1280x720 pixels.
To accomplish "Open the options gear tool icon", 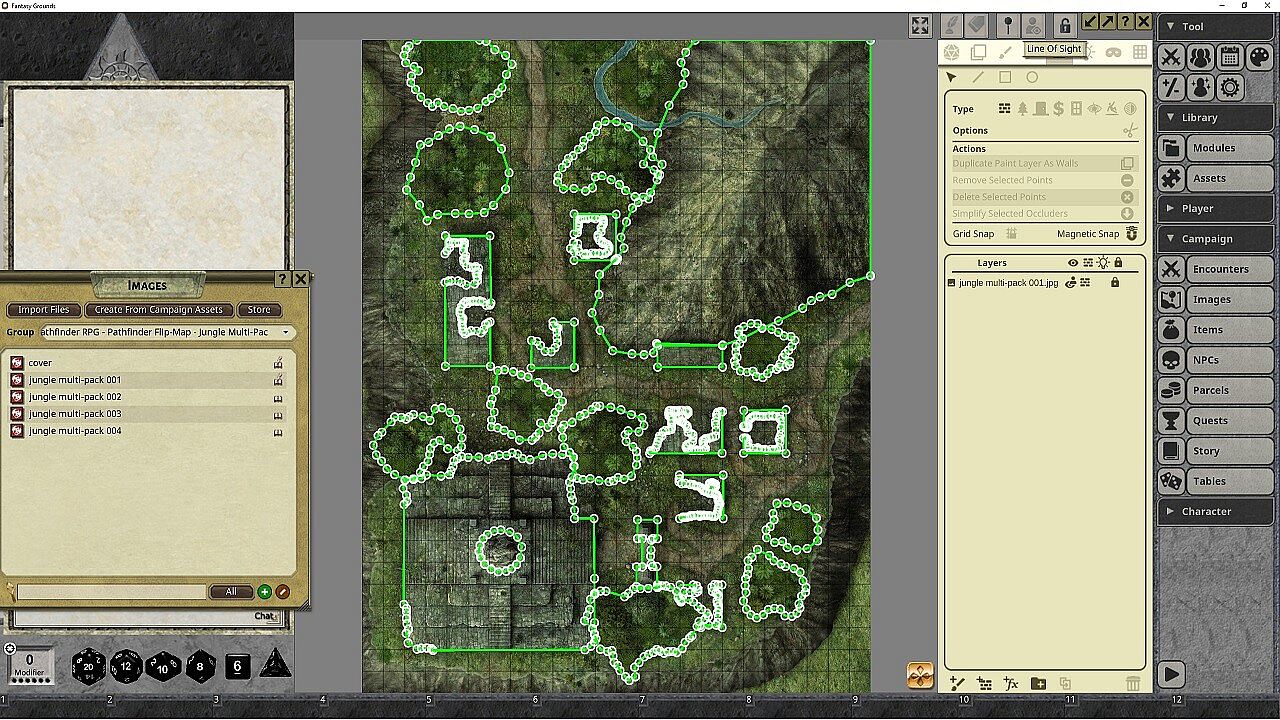I will 1230,87.
